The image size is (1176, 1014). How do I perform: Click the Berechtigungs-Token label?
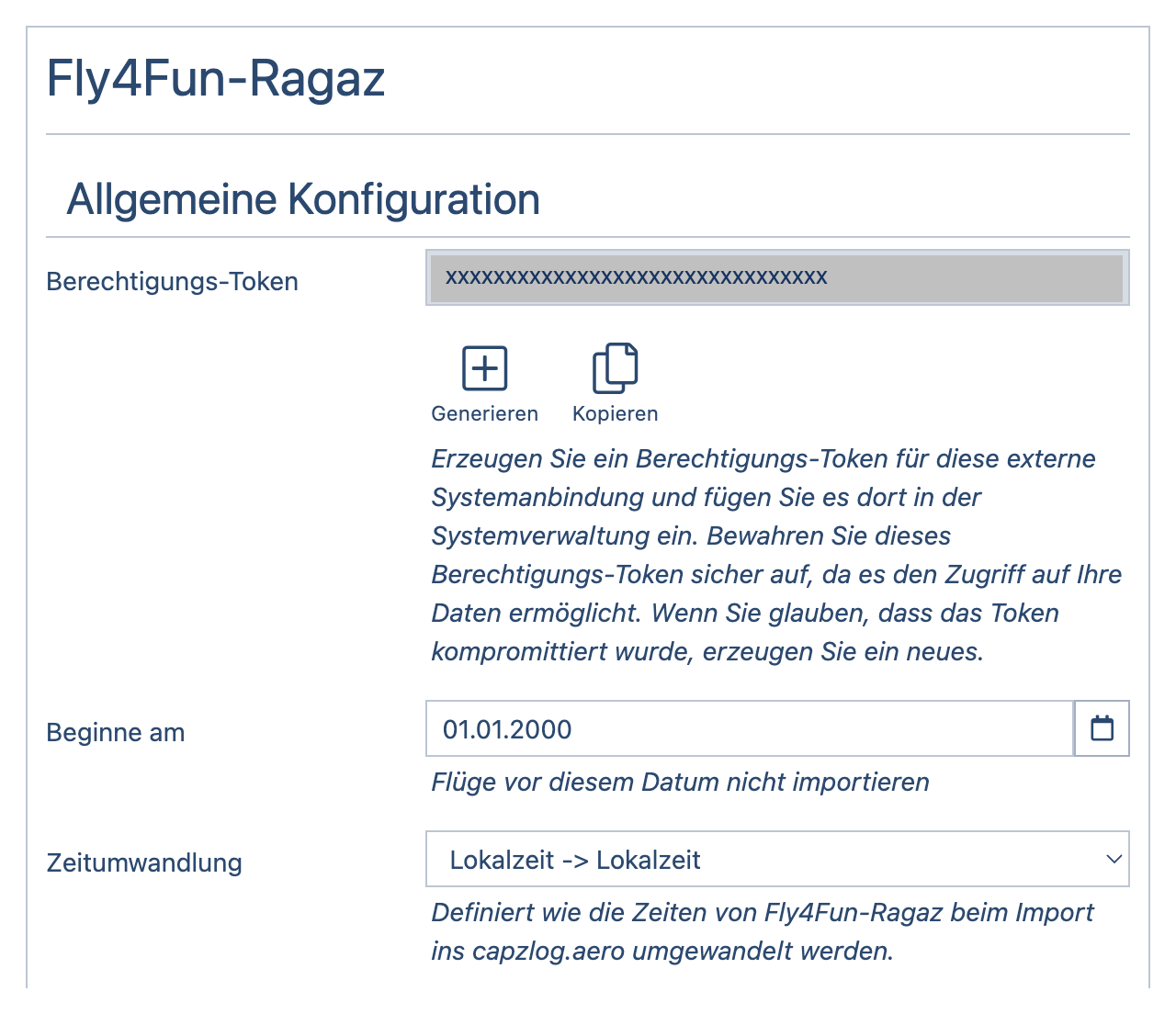point(172,281)
